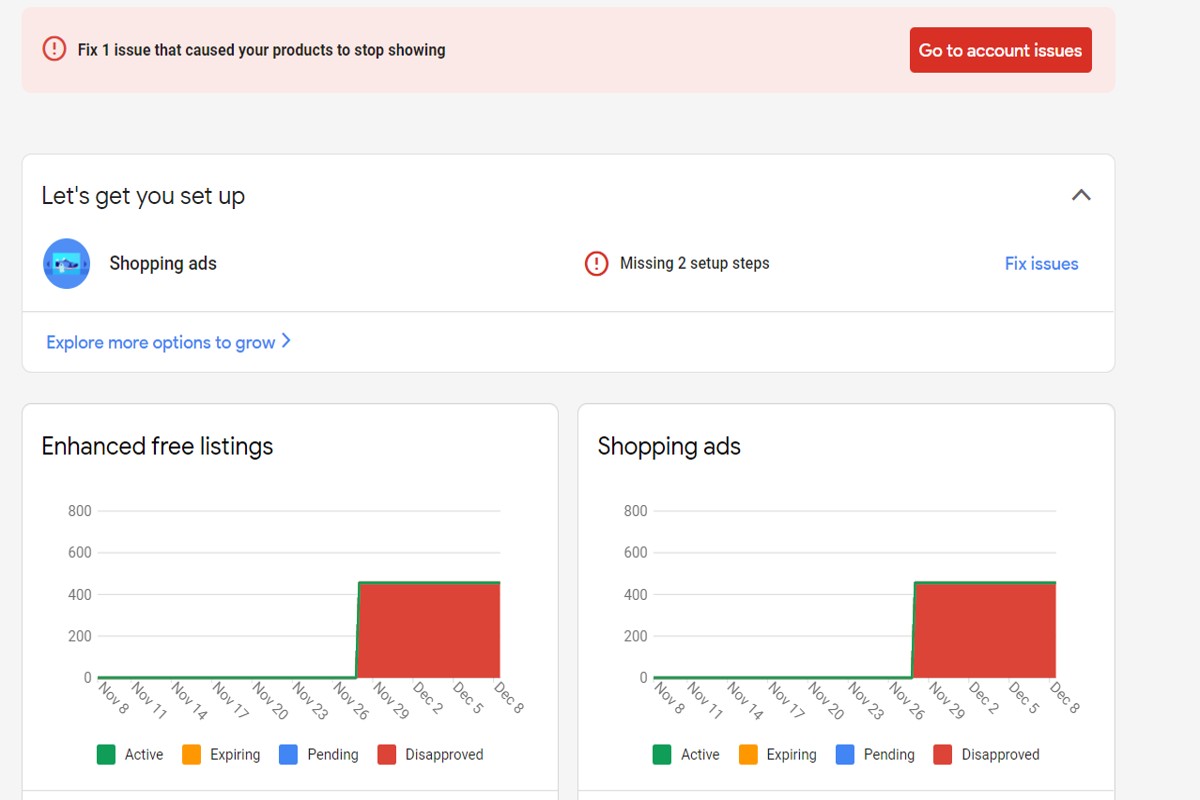
Task: Toggle the Active legend swatch in Shopping ads chart
Action: pos(662,755)
